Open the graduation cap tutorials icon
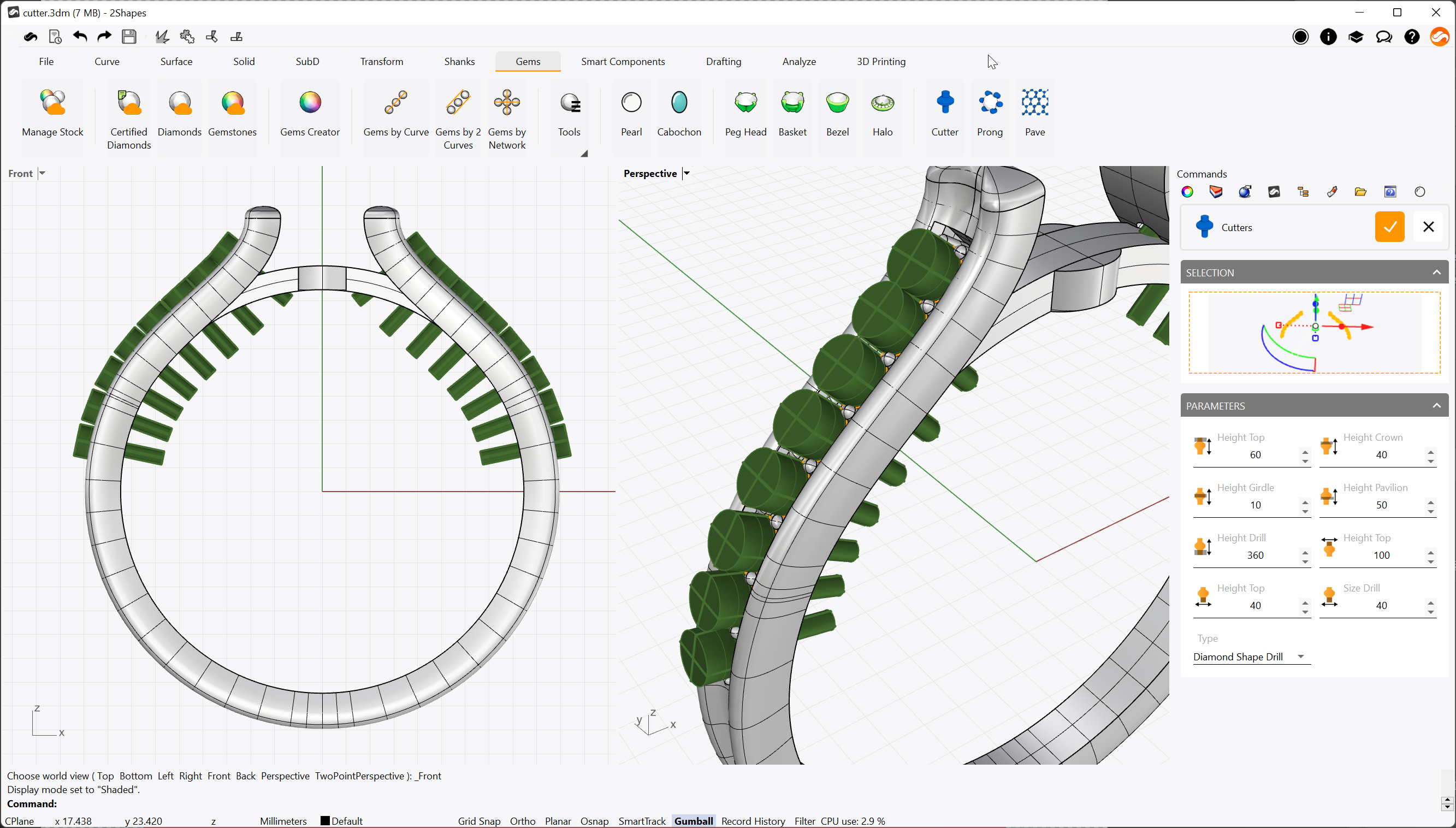Screen dimensions: 1456x828 point(1356,37)
